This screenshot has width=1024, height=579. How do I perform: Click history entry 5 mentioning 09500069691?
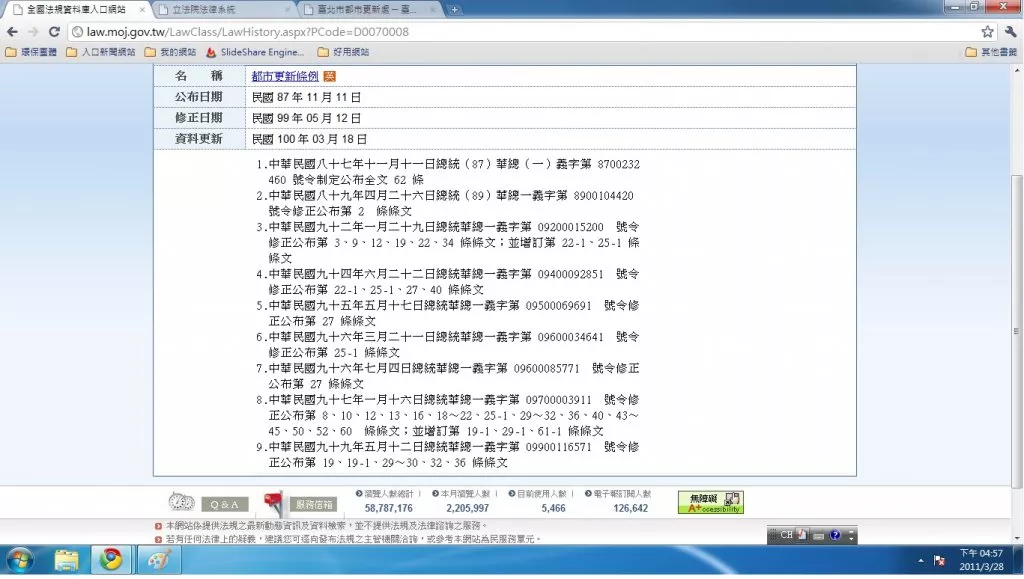(448, 313)
